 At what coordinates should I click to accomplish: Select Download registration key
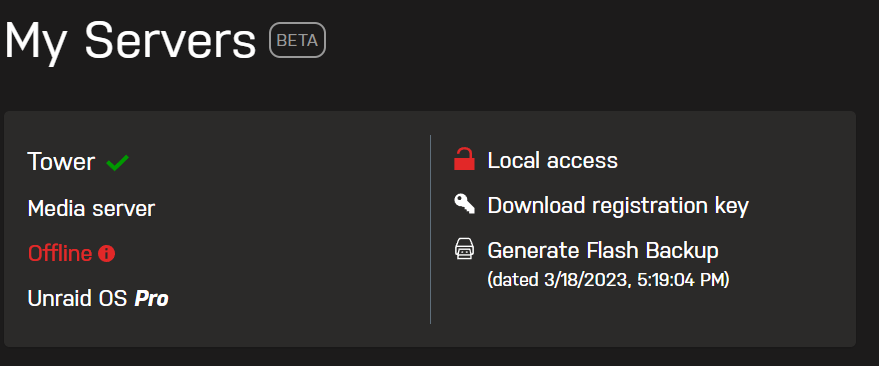coord(618,206)
